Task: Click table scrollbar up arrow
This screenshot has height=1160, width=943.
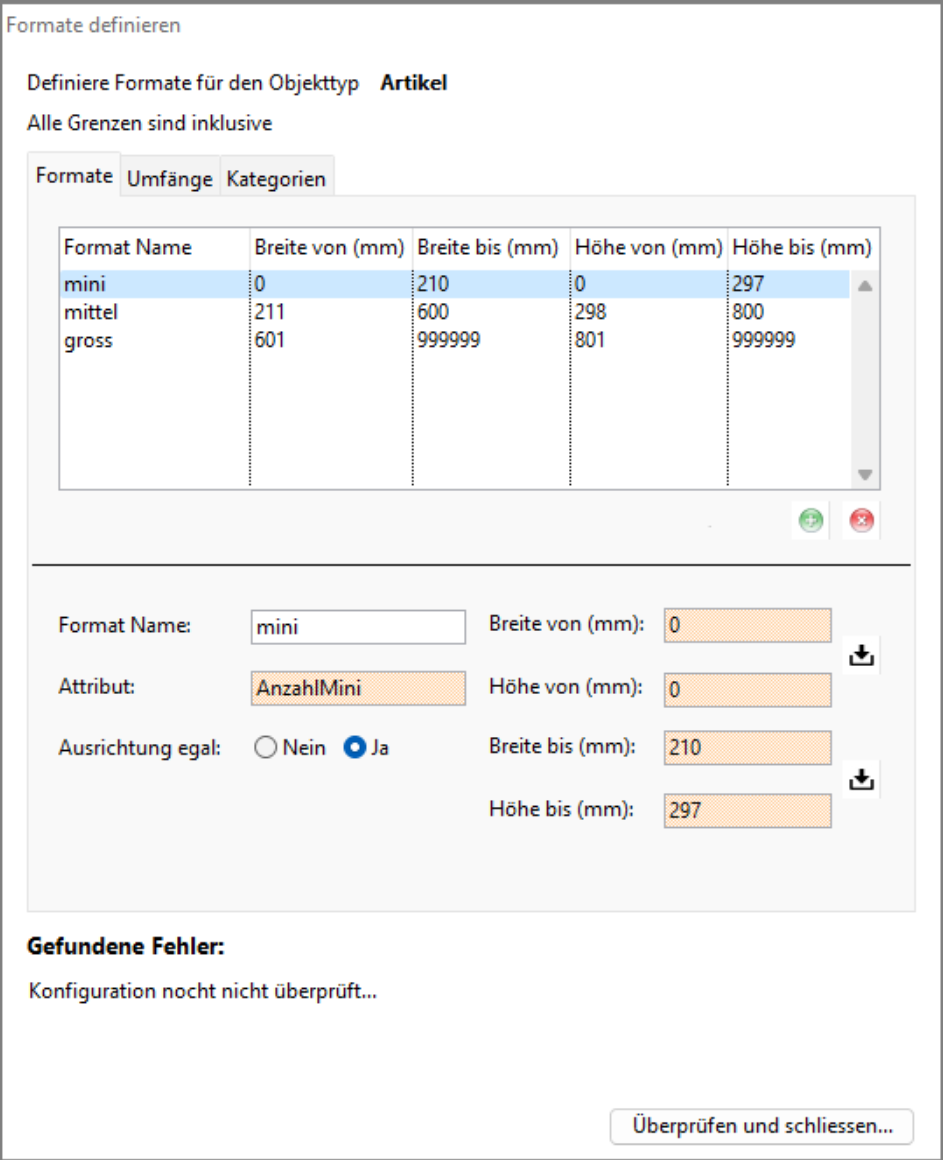Action: coord(865,286)
